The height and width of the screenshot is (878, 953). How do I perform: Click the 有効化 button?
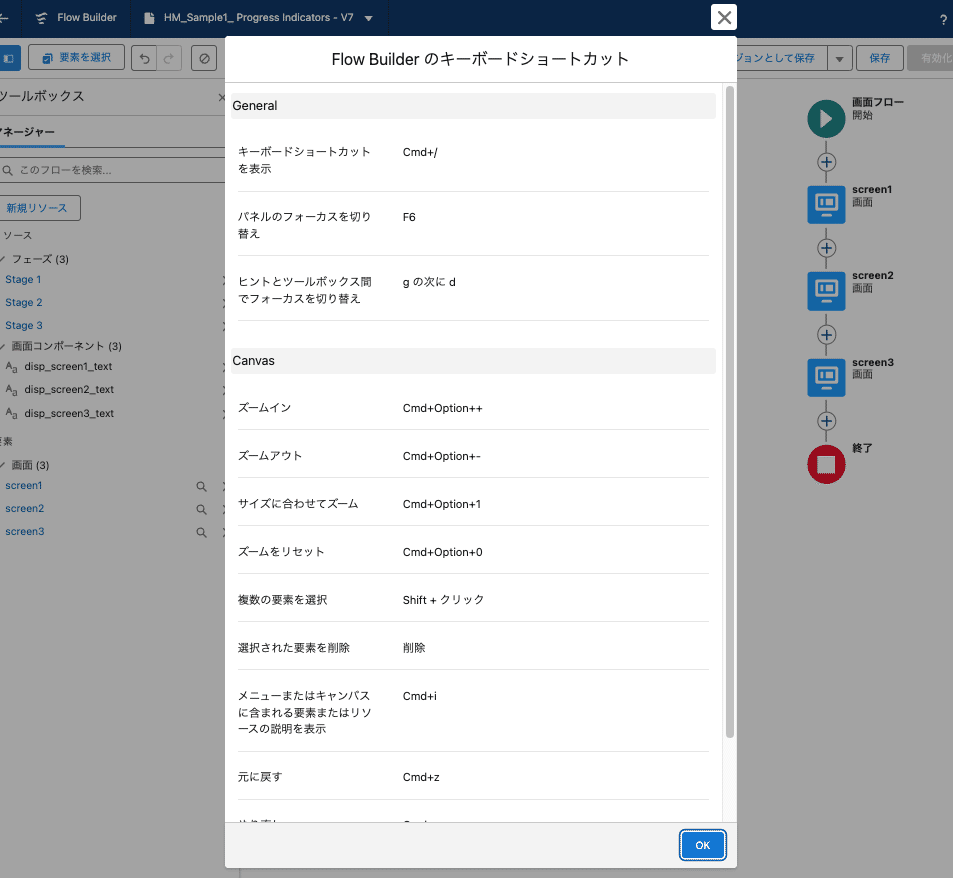(931, 58)
